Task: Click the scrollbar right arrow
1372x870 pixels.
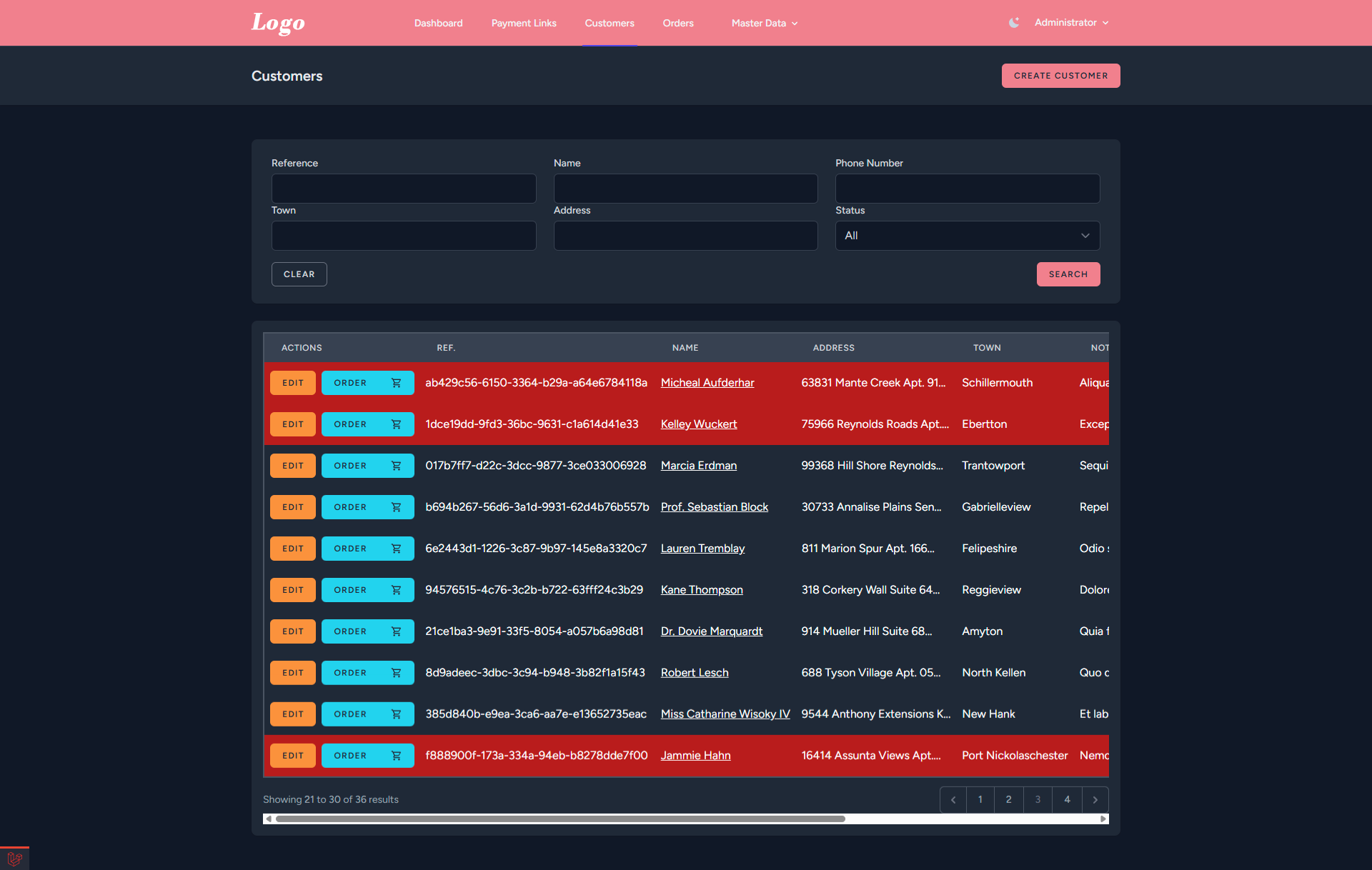Action: click(x=1104, y=819)
